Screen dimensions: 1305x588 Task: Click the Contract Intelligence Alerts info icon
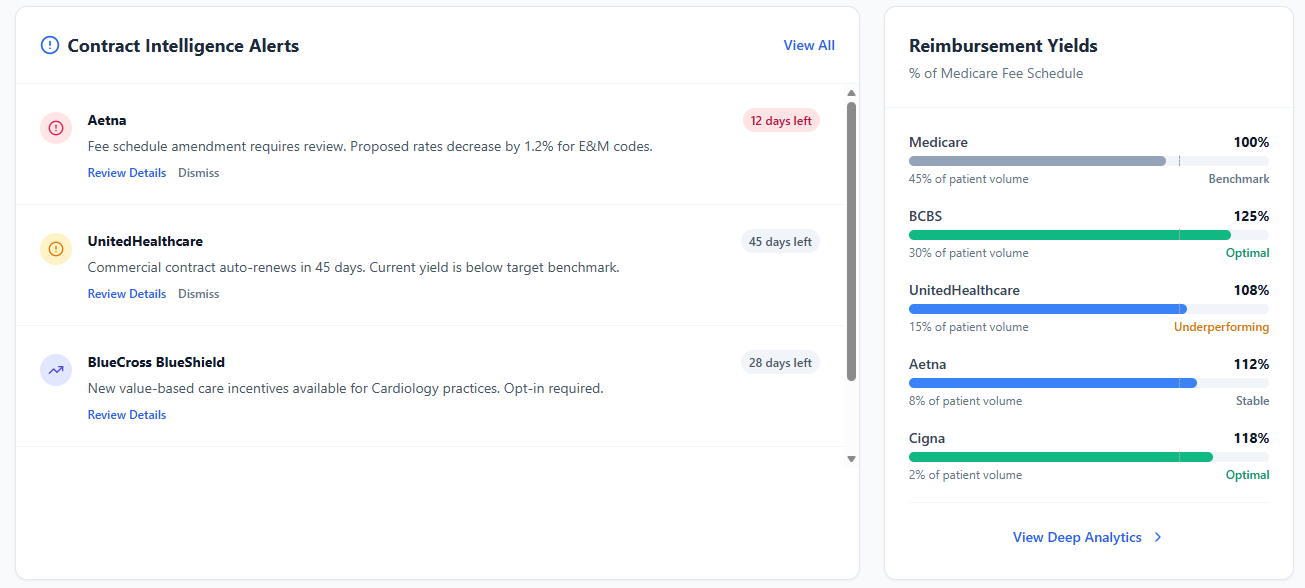50,45
